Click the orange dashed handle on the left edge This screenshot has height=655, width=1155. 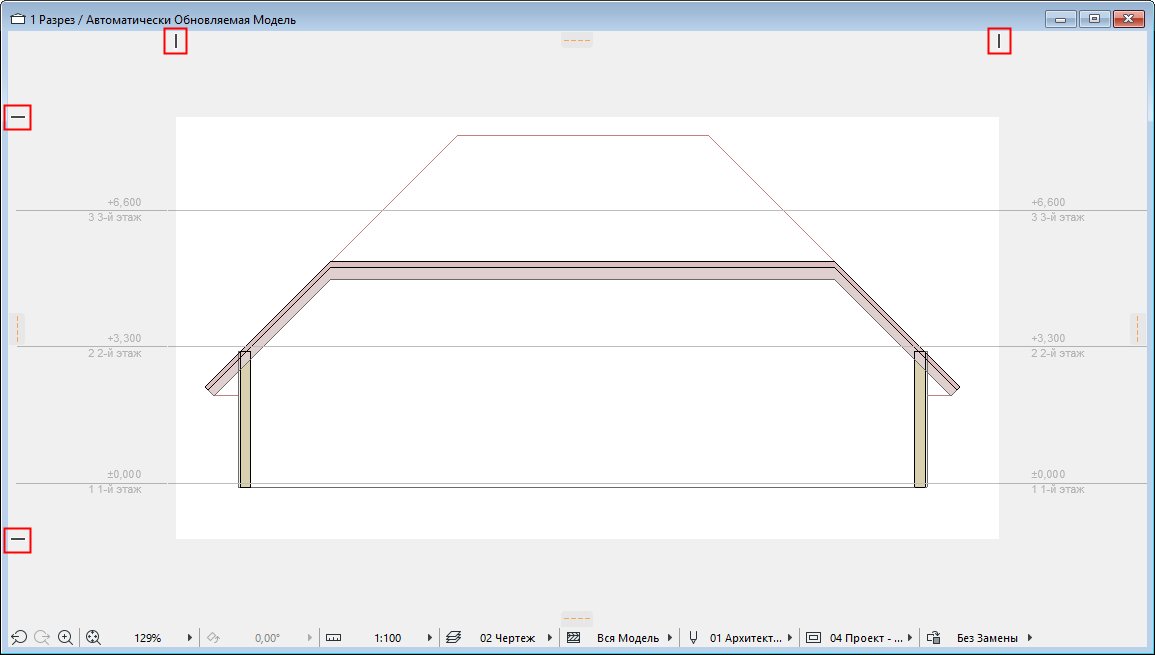coord(17,329)
